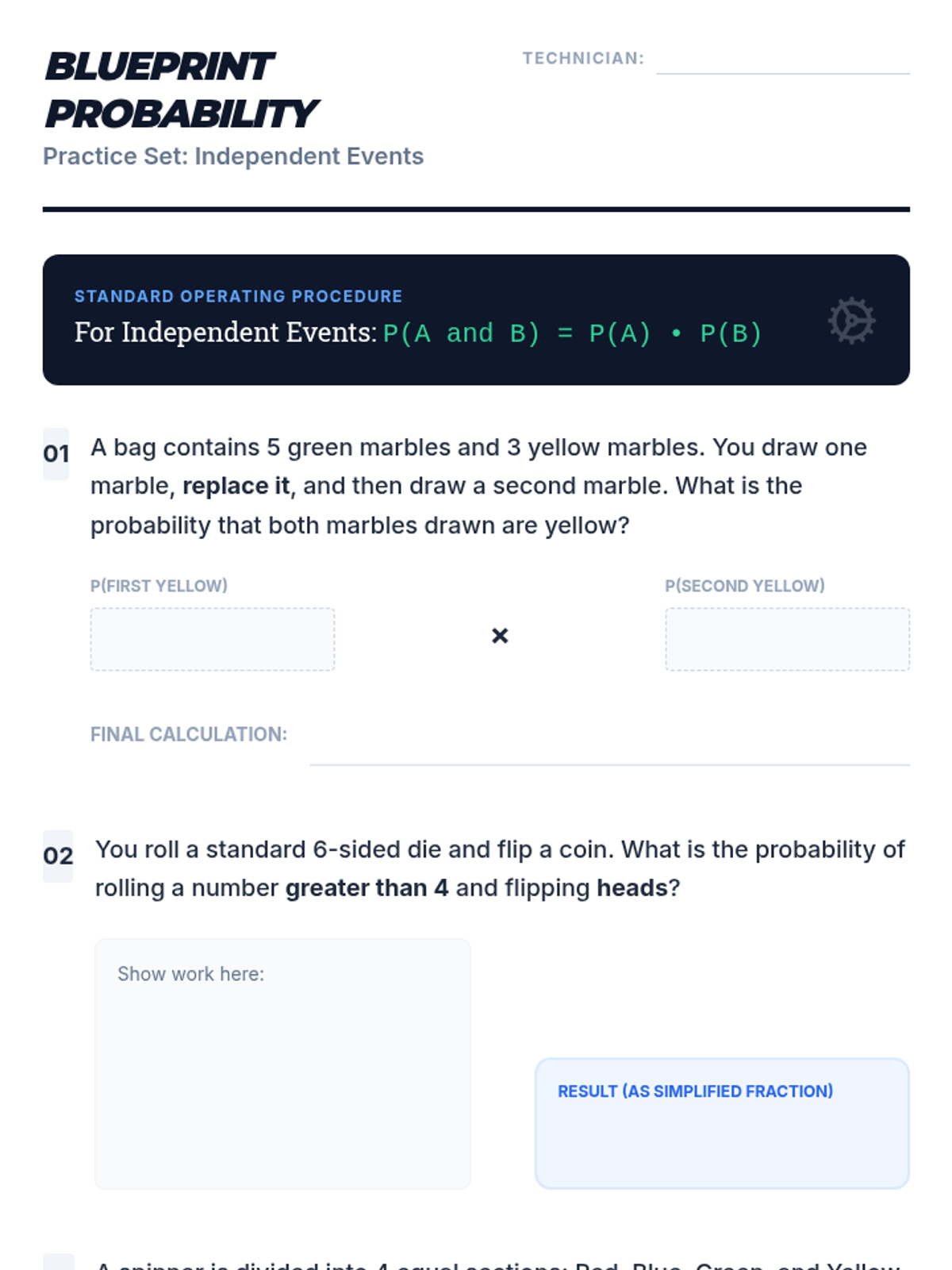Click the Final Calculation label
The height and width of the screenshot is (1270, 952).
(189, 734)
